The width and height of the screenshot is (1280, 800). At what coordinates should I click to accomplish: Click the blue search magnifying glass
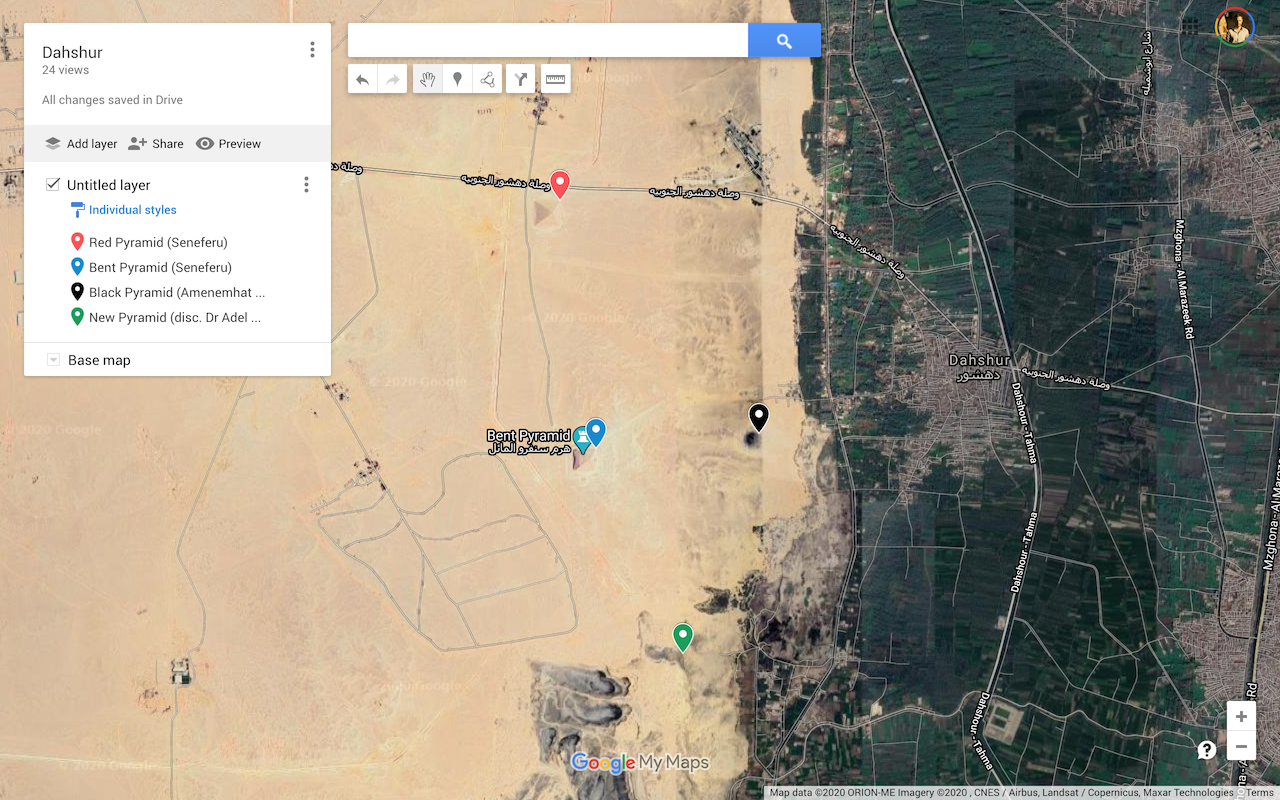point(784,40)
